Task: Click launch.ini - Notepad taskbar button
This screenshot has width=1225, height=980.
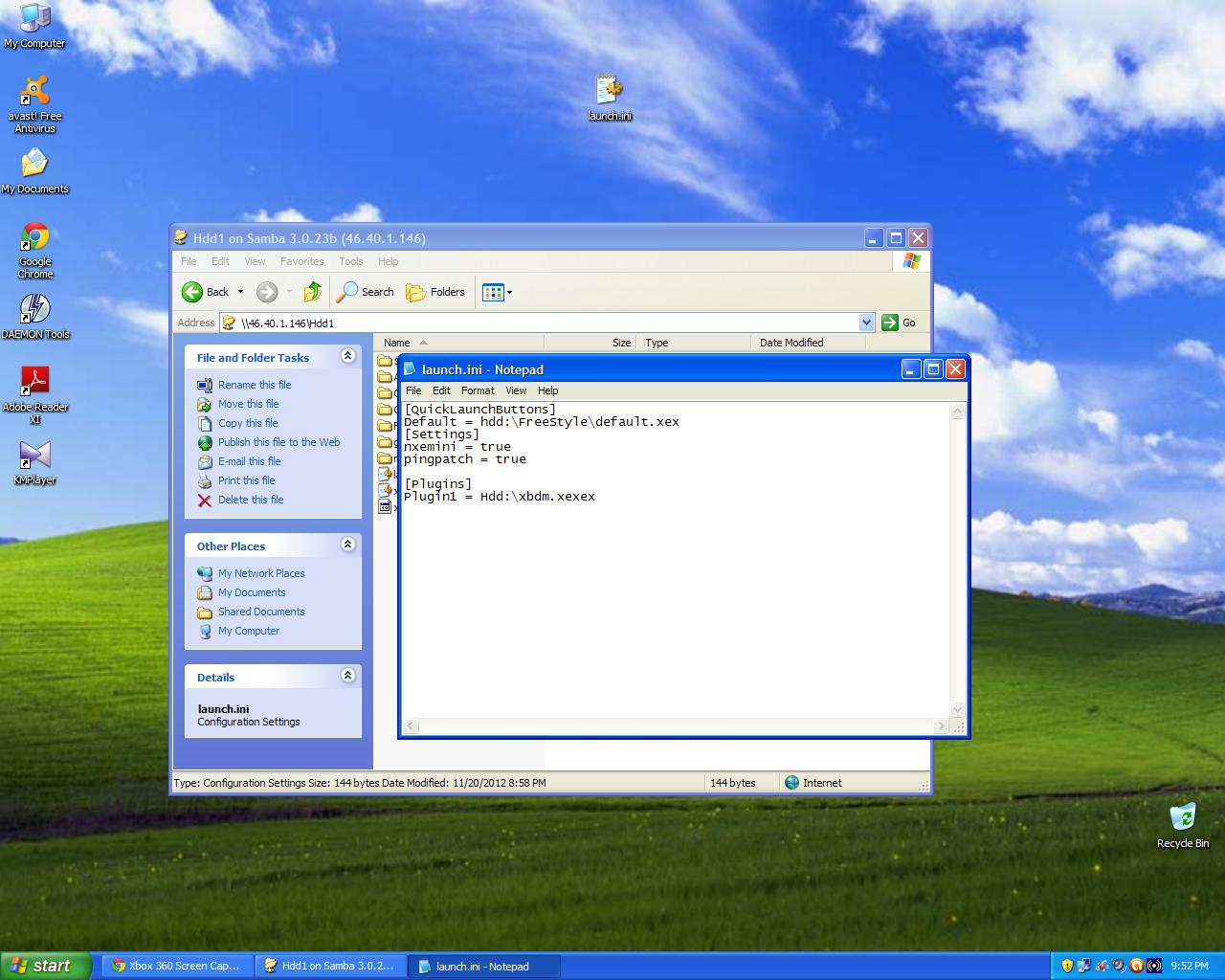Action: pyautogui.click(x=483, y=966)
